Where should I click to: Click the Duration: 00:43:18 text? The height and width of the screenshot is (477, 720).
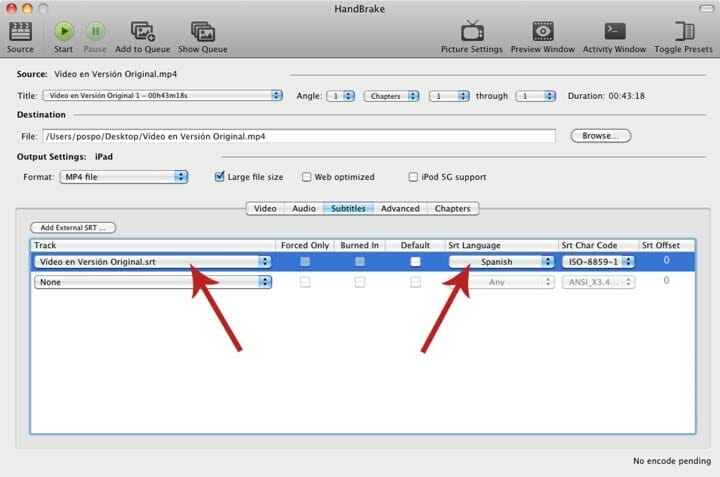pyautogui.click(x=606, y=96)
